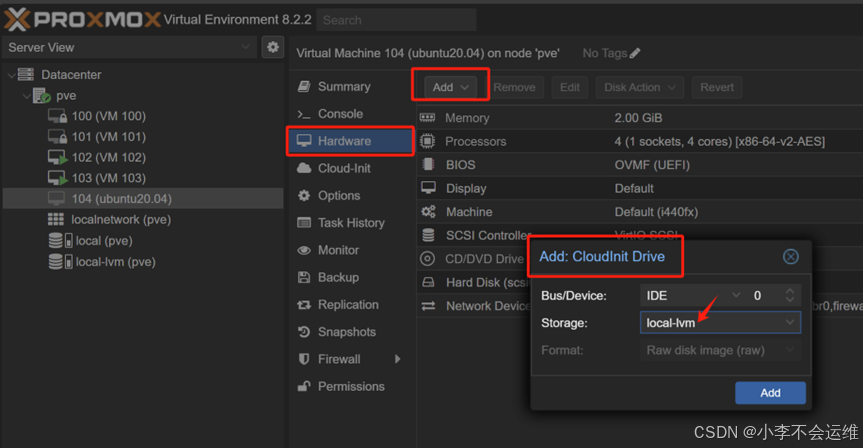Click the Revert button
Viewport: 863px width, 448px height.
tap(717, 87)
